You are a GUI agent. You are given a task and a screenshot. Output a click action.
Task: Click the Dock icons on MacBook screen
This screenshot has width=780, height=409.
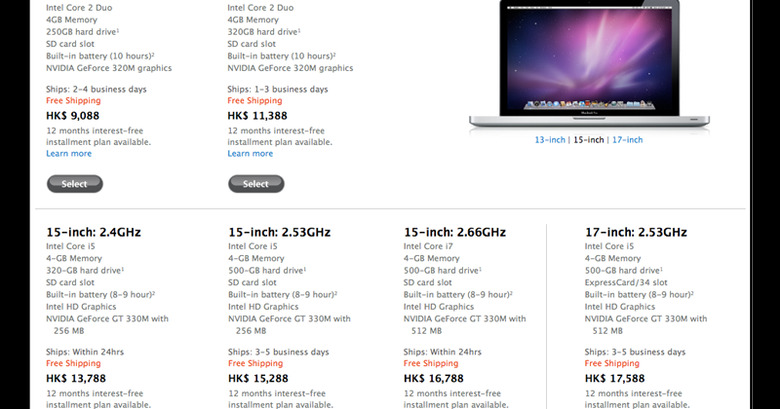coord(589,104)
